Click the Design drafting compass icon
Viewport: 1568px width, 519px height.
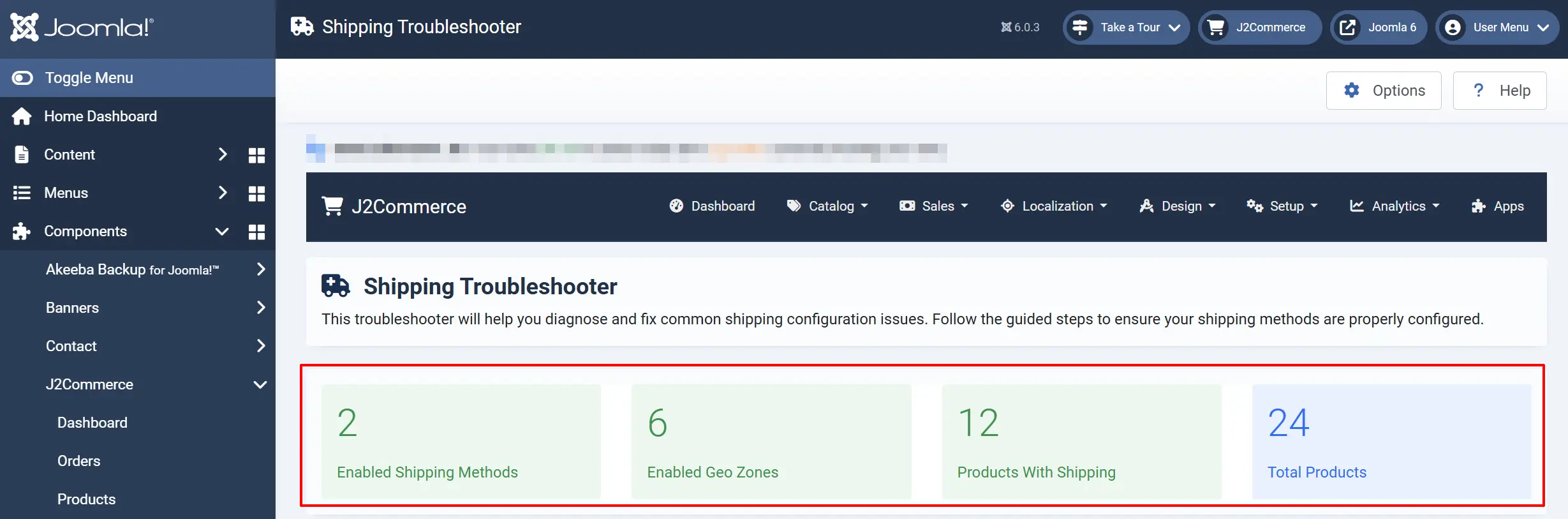(1146, 206)
